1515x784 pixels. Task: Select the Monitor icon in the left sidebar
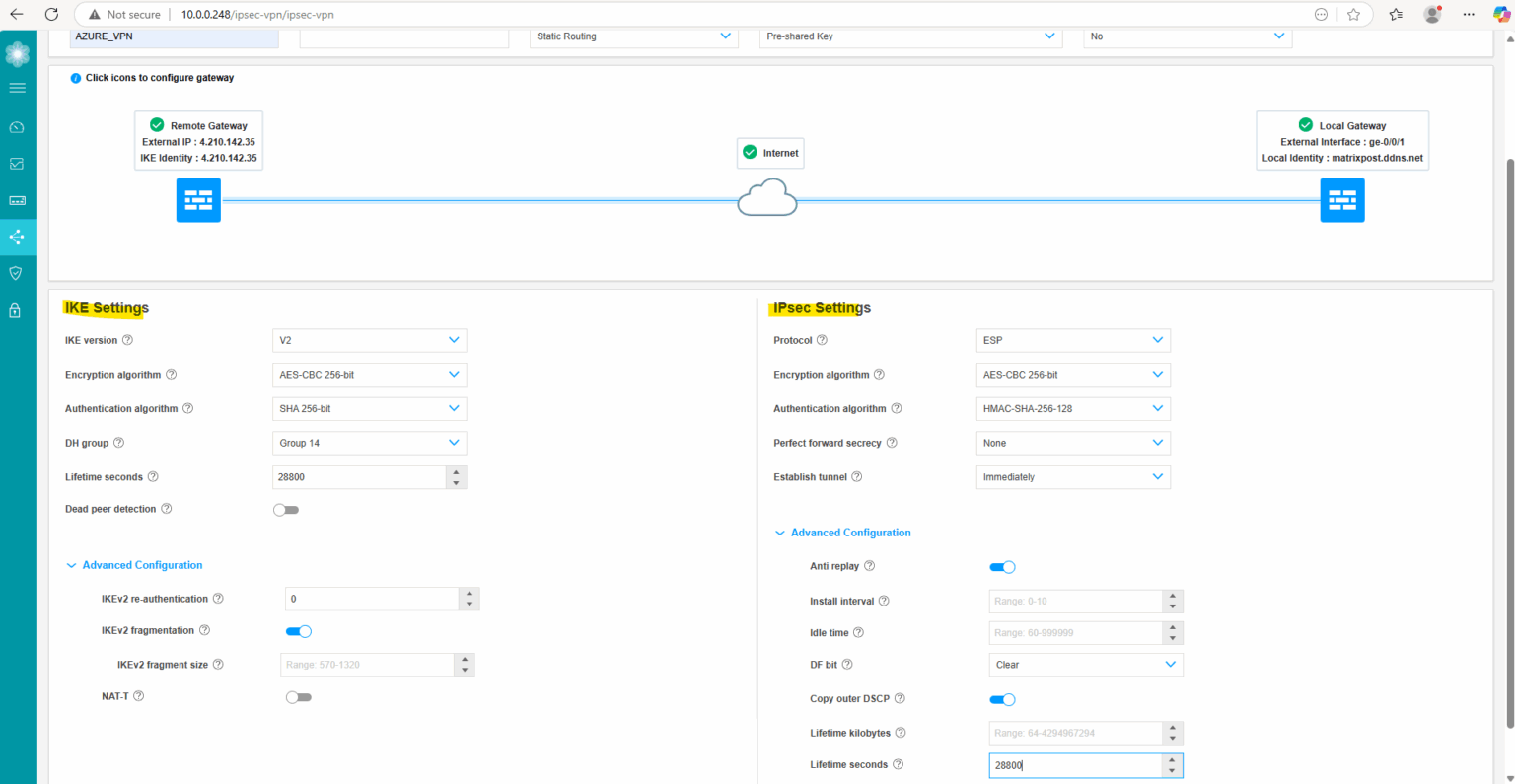coord(18,163)
